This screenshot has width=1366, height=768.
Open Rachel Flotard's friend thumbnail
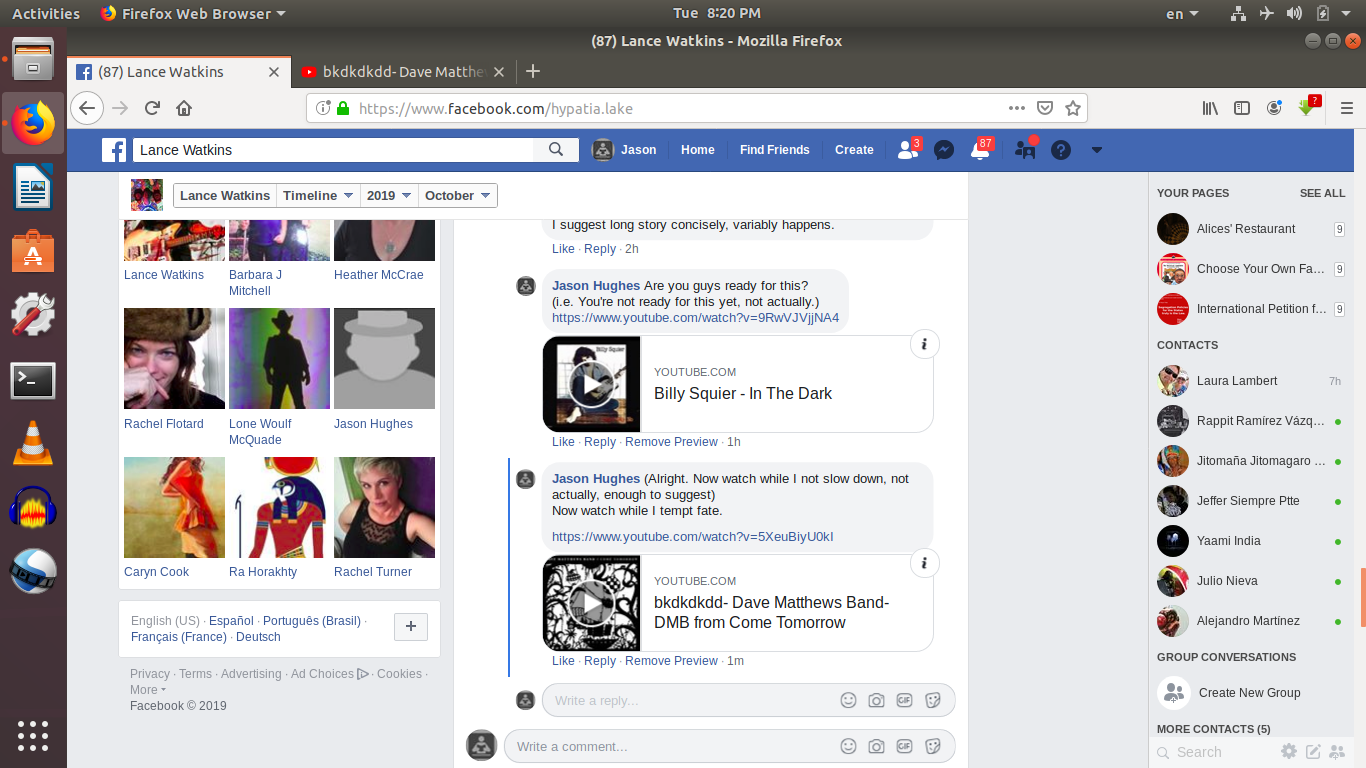[x=174, y=358]
